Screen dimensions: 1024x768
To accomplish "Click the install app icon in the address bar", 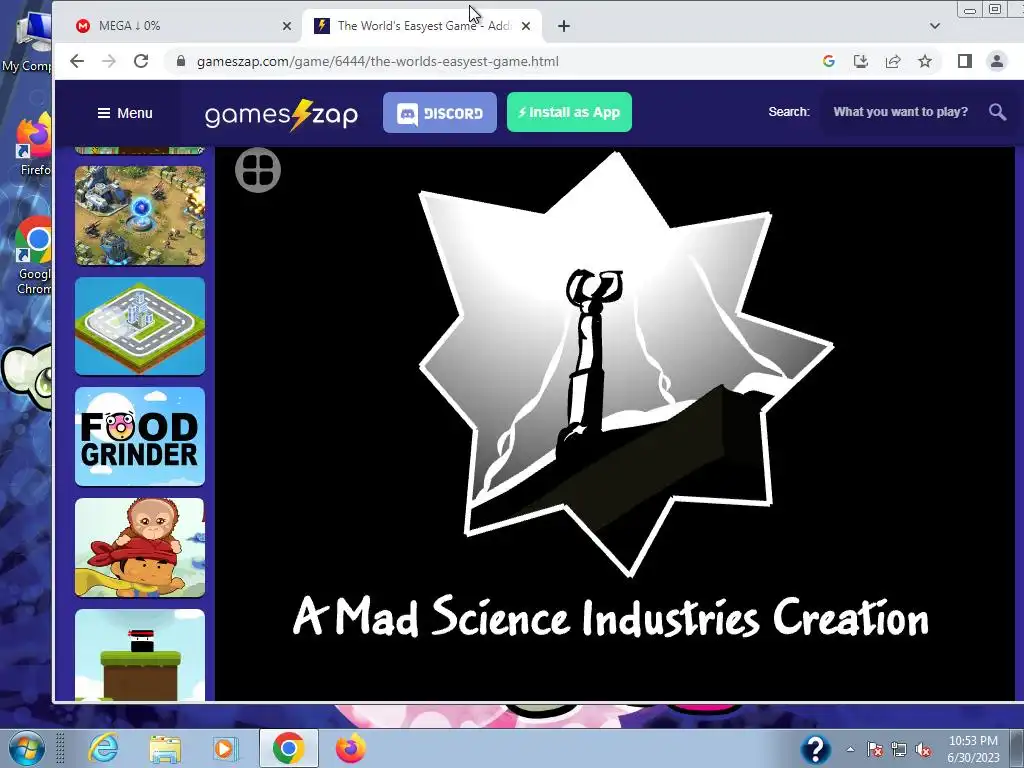I will pyautogui.click(x=861, y=61).
